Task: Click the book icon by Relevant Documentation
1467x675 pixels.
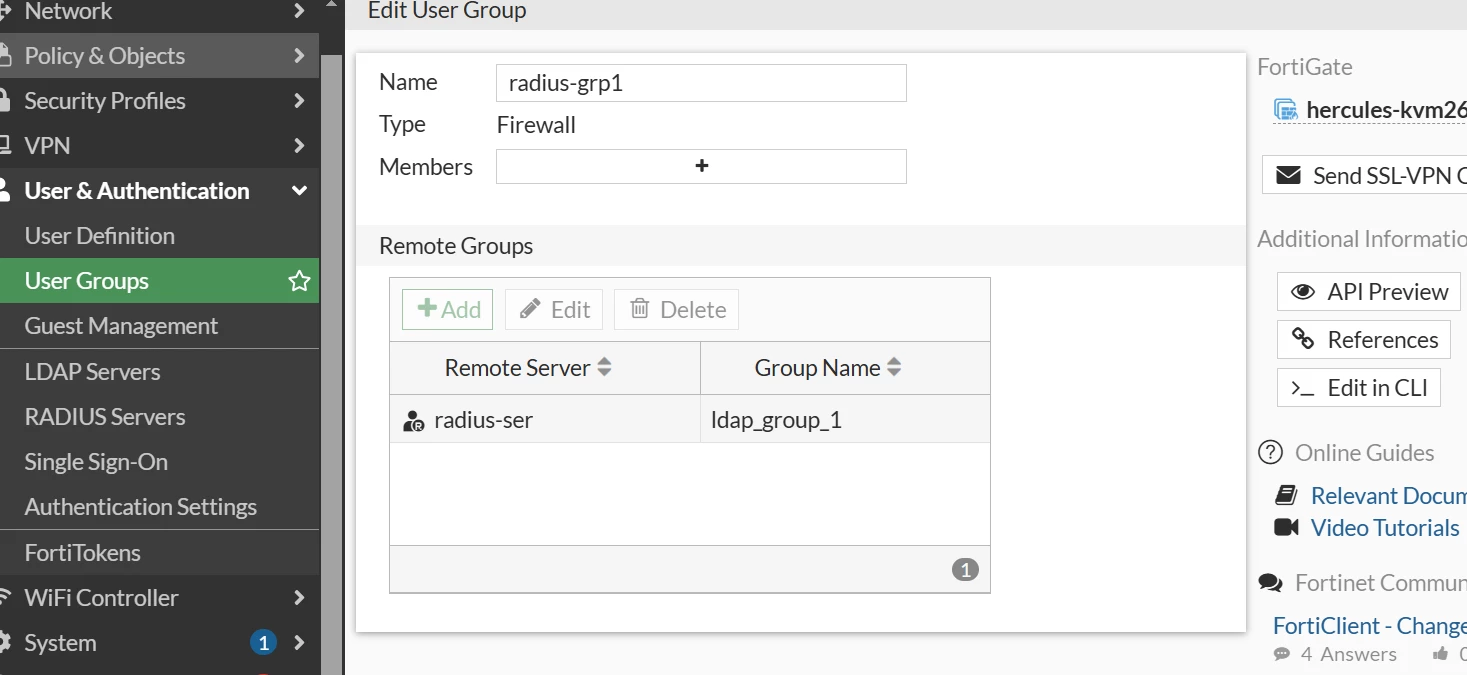Action: [1286, 495]
